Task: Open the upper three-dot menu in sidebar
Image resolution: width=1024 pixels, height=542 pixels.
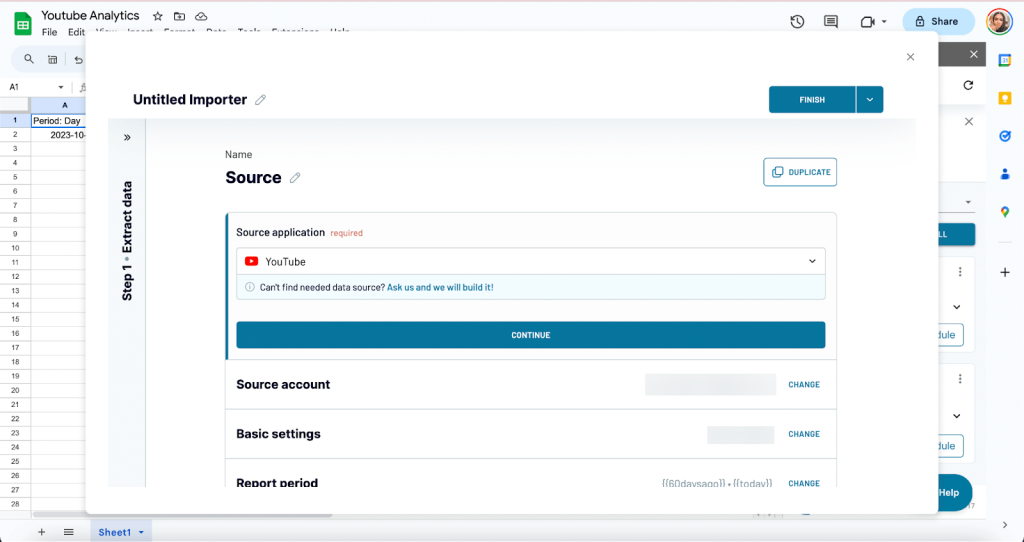Action: pyautogui.click(x=960, y=272)
